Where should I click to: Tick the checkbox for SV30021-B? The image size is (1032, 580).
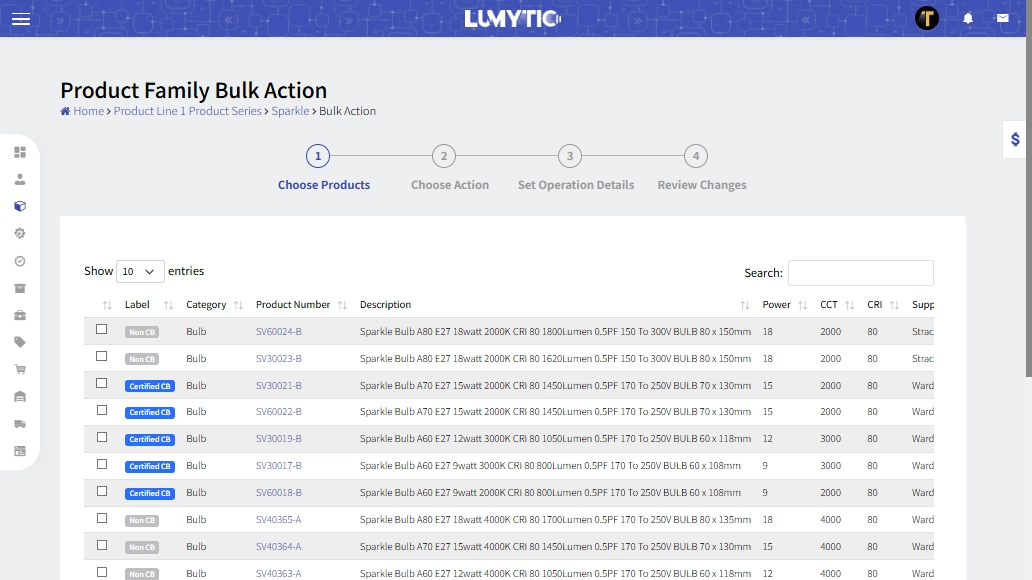(101, 383)
